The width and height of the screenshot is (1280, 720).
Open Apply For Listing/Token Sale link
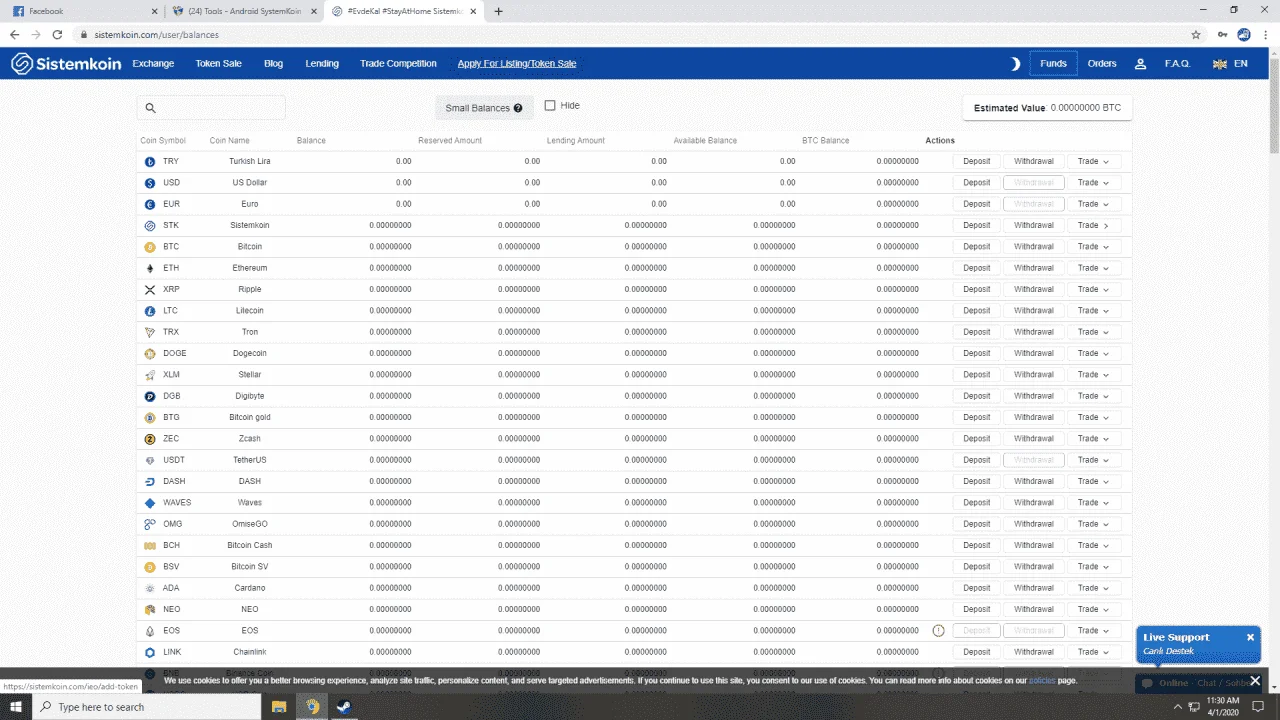517,64
